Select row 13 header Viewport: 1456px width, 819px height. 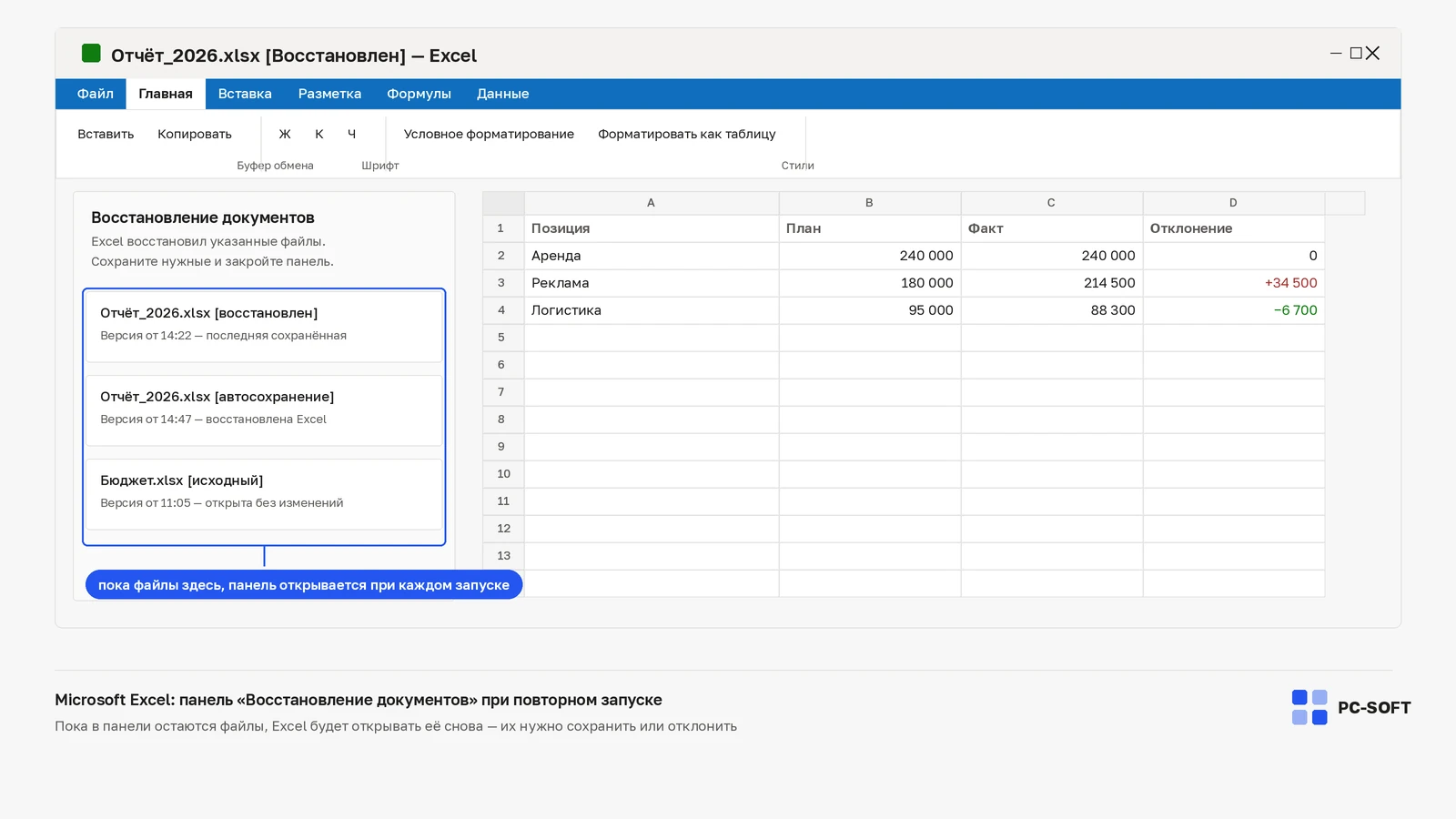click(502, 556)
